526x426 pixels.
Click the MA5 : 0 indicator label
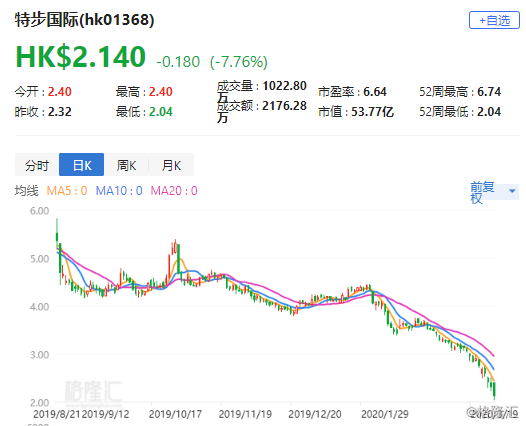[67, 191]
